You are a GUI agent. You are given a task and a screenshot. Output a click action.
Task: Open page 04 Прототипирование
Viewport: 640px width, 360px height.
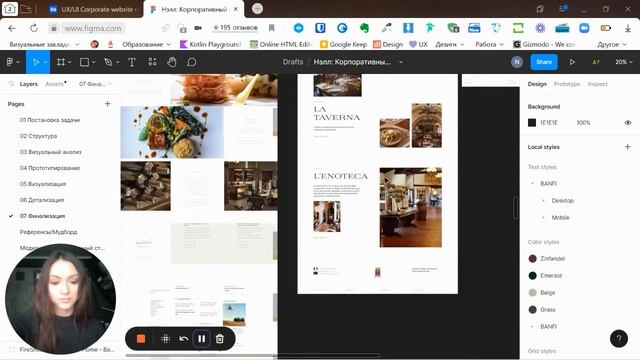(50, 168)
